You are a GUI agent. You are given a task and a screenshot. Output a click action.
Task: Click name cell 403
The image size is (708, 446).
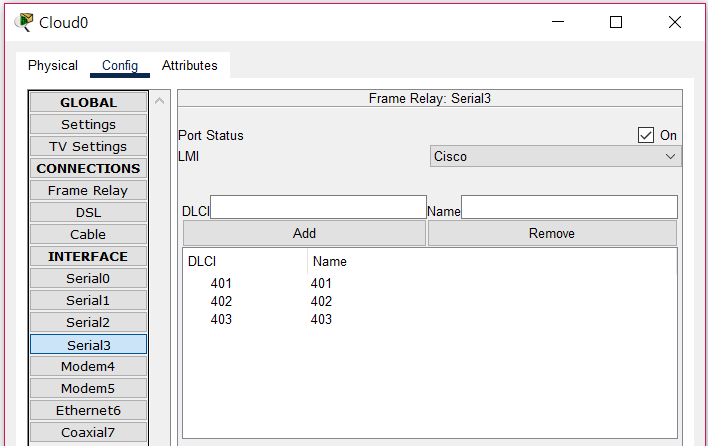[321, 320]
